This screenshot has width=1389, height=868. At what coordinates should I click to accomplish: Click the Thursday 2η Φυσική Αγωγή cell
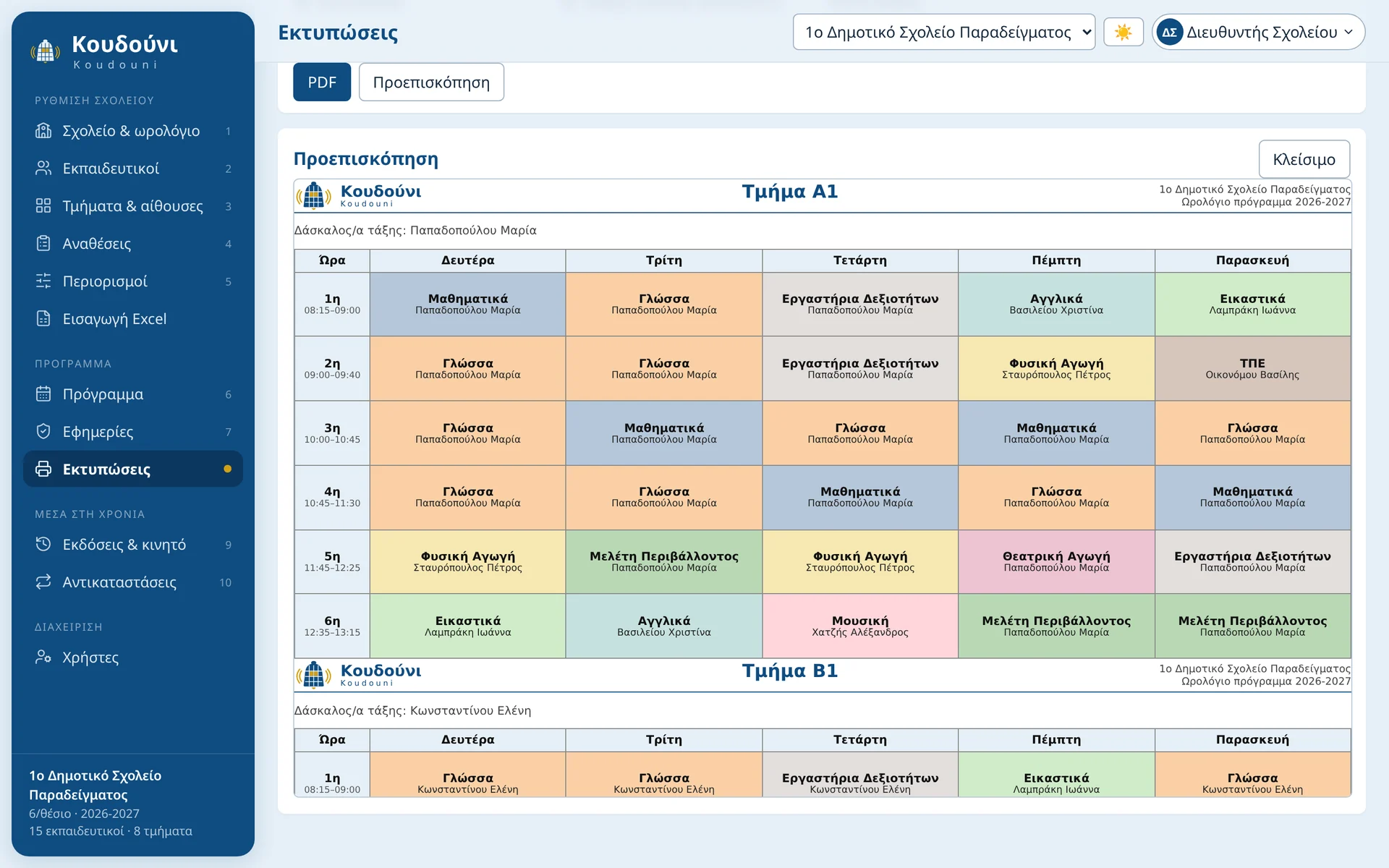tap(1056, 369)
